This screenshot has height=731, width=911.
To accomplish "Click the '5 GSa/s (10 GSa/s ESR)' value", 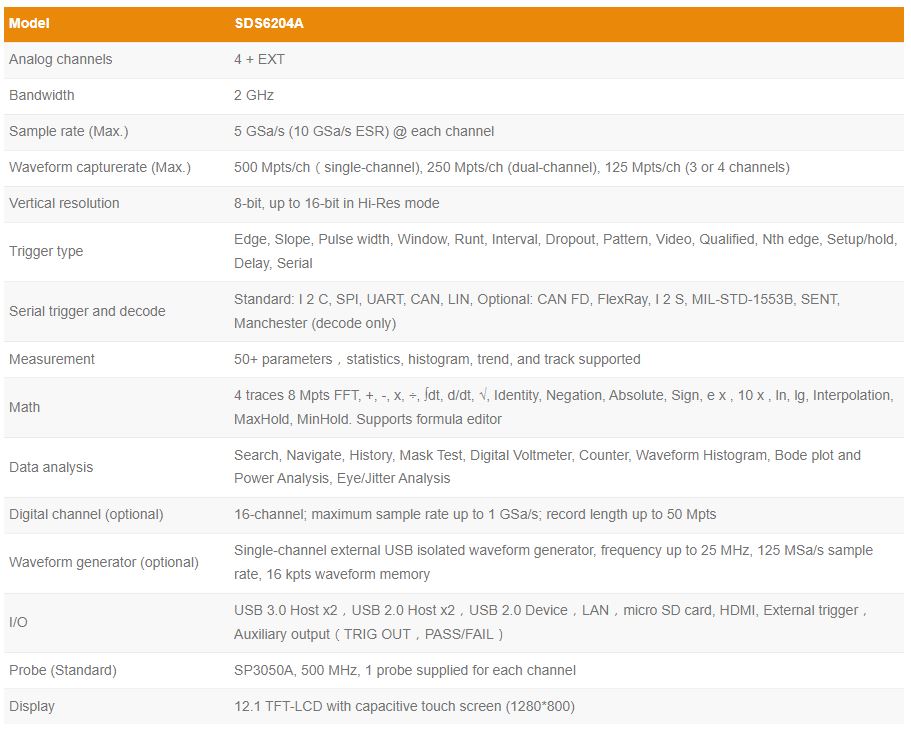I will pyautogui.click(x=364, y=131).
